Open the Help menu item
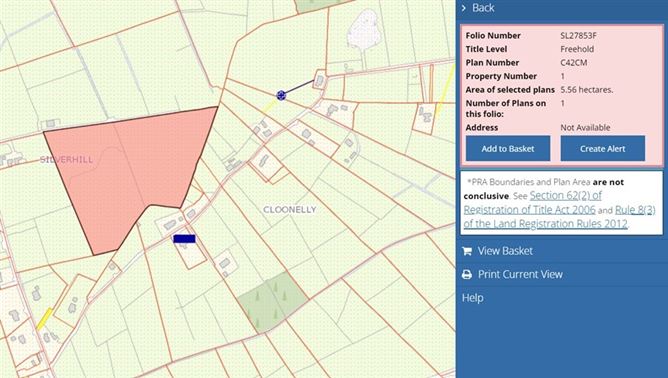The image size is (668, 378). tap(472, 297)
